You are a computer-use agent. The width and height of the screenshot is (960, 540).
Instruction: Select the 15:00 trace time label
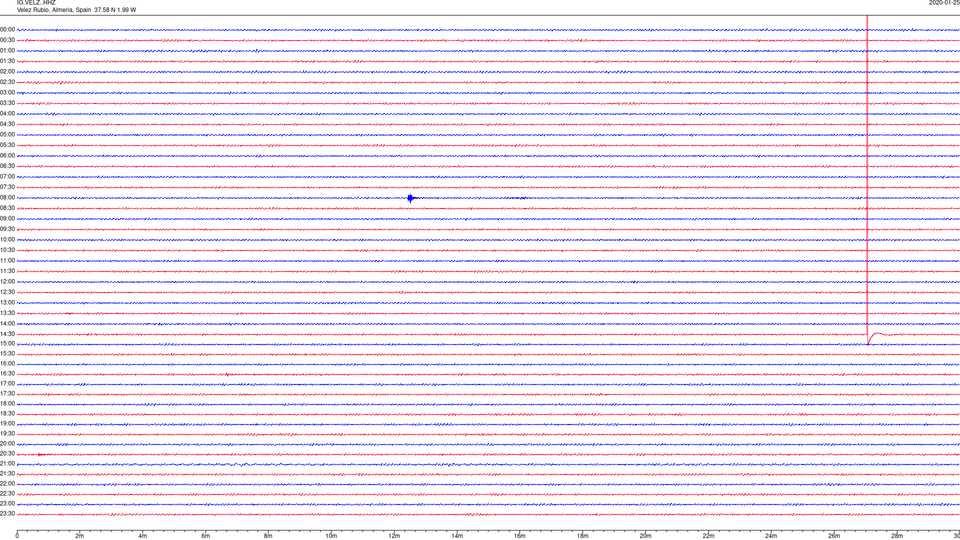click(7, 343)
